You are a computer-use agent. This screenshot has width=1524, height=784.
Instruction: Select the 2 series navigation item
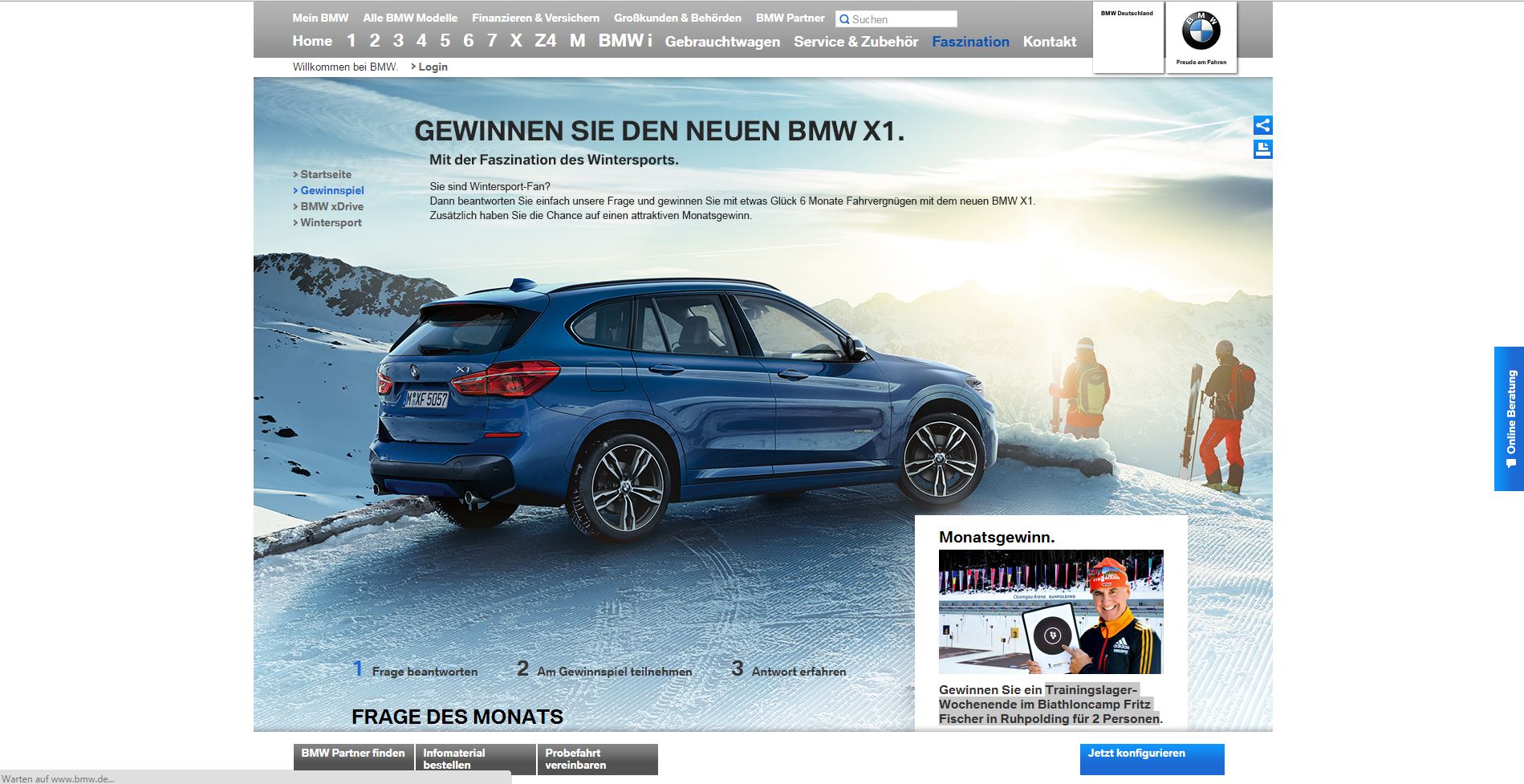(x=374, y=41)
